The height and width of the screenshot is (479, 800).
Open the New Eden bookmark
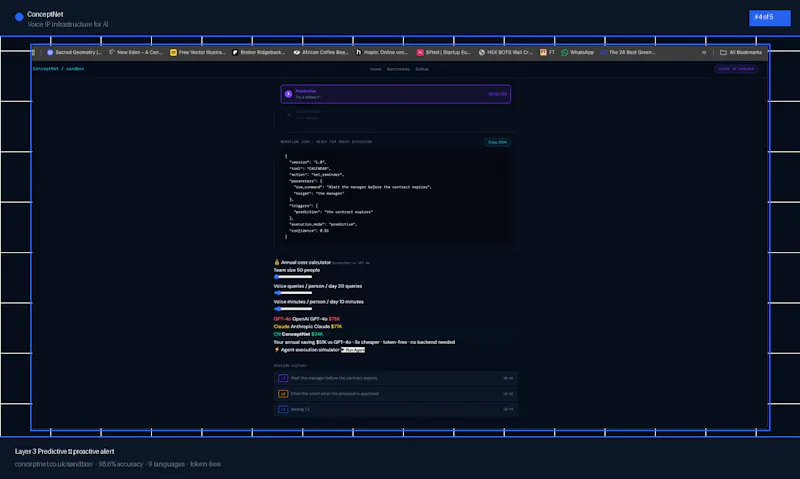[x=136, y=52]
